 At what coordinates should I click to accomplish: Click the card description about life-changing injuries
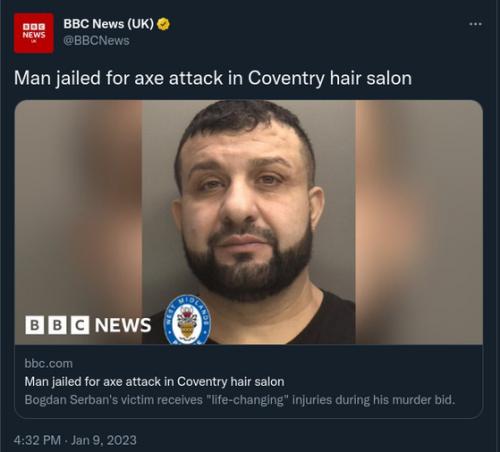click(240, 399)
